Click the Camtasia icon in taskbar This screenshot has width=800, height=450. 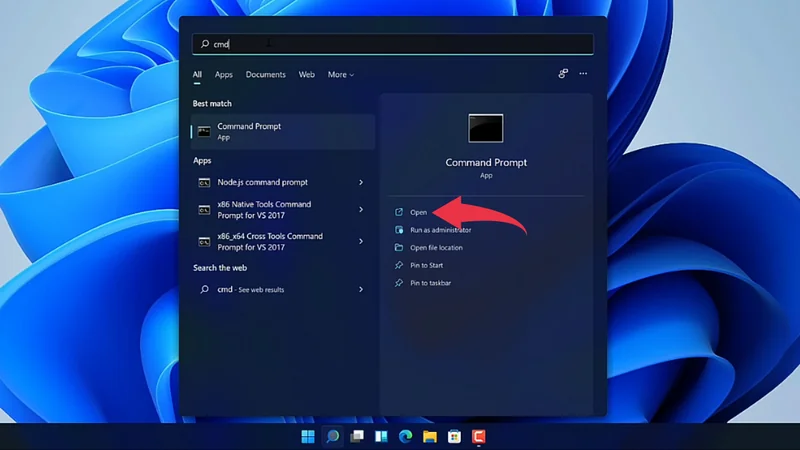pyautogui.click(x=478, y=437)
